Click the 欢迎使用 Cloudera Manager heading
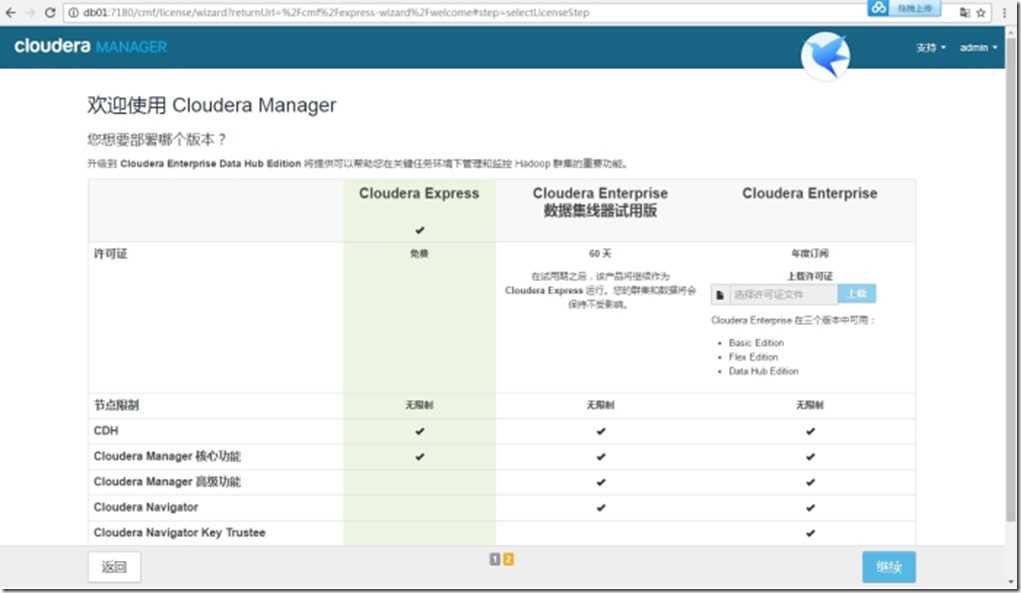This screenshot has height=593, width=1021. (x=212, y=105)
